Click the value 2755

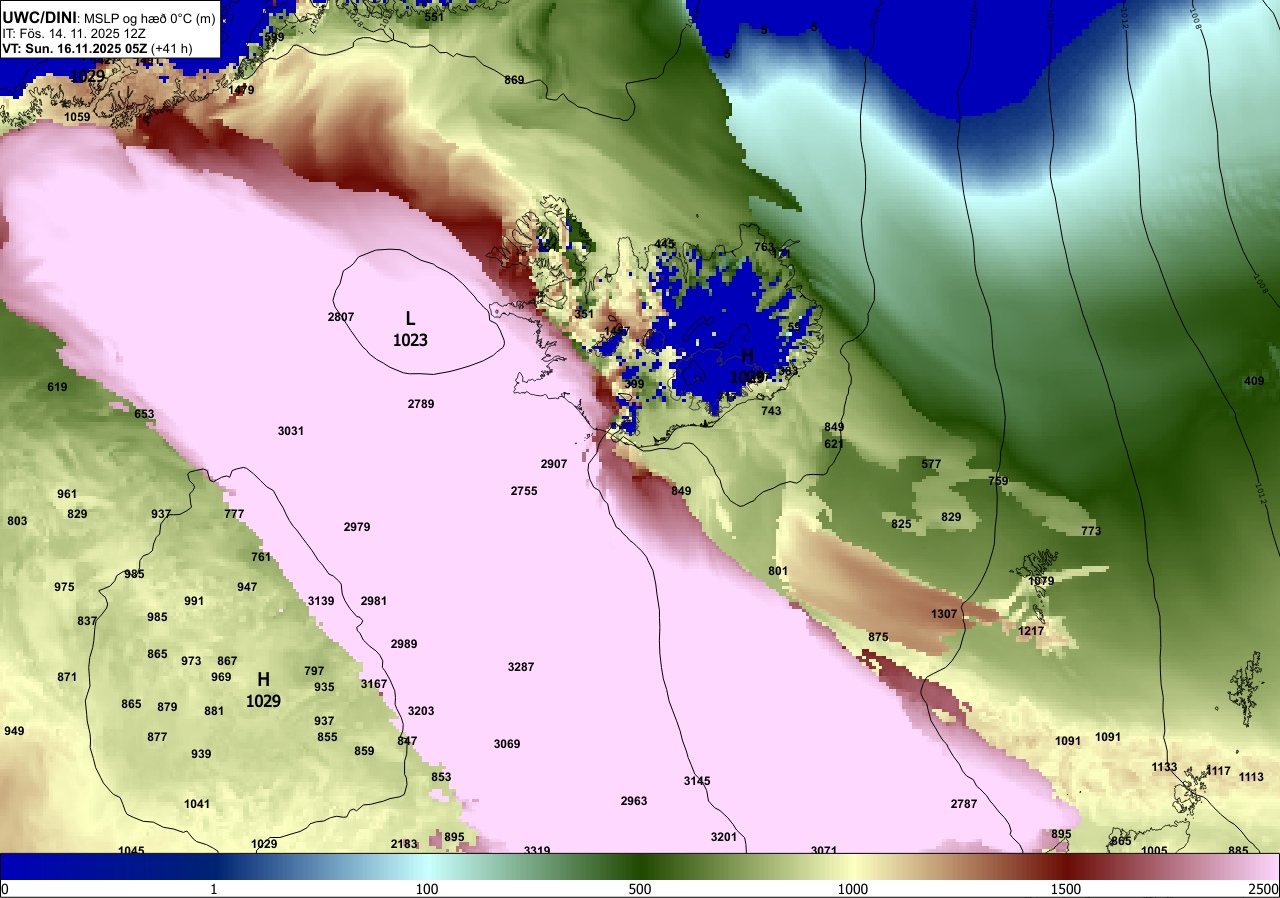(x=524, y=491)
